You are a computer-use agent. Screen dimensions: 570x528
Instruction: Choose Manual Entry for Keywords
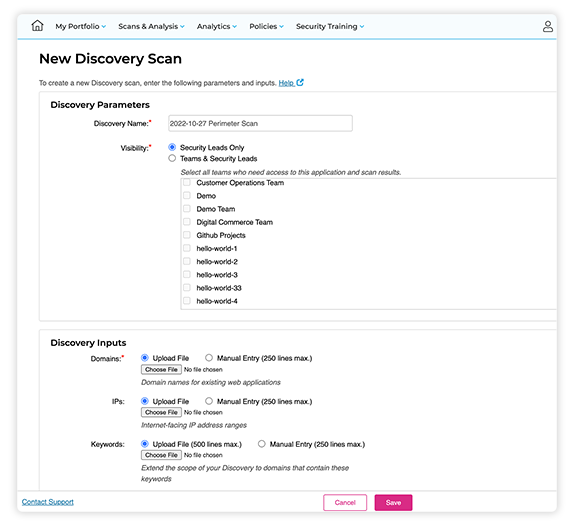tap(261, 444)
